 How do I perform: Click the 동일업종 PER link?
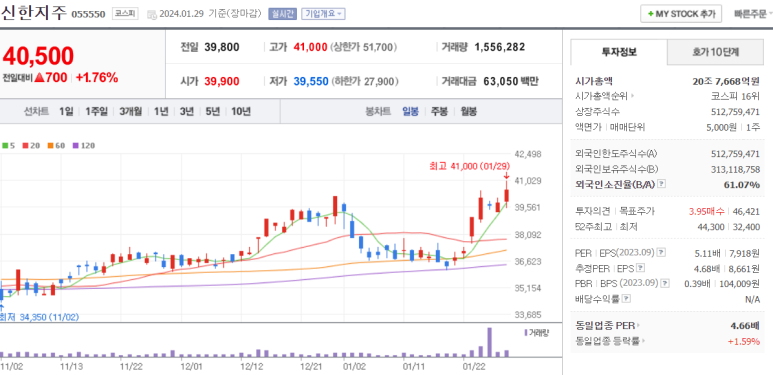[605, 325]
